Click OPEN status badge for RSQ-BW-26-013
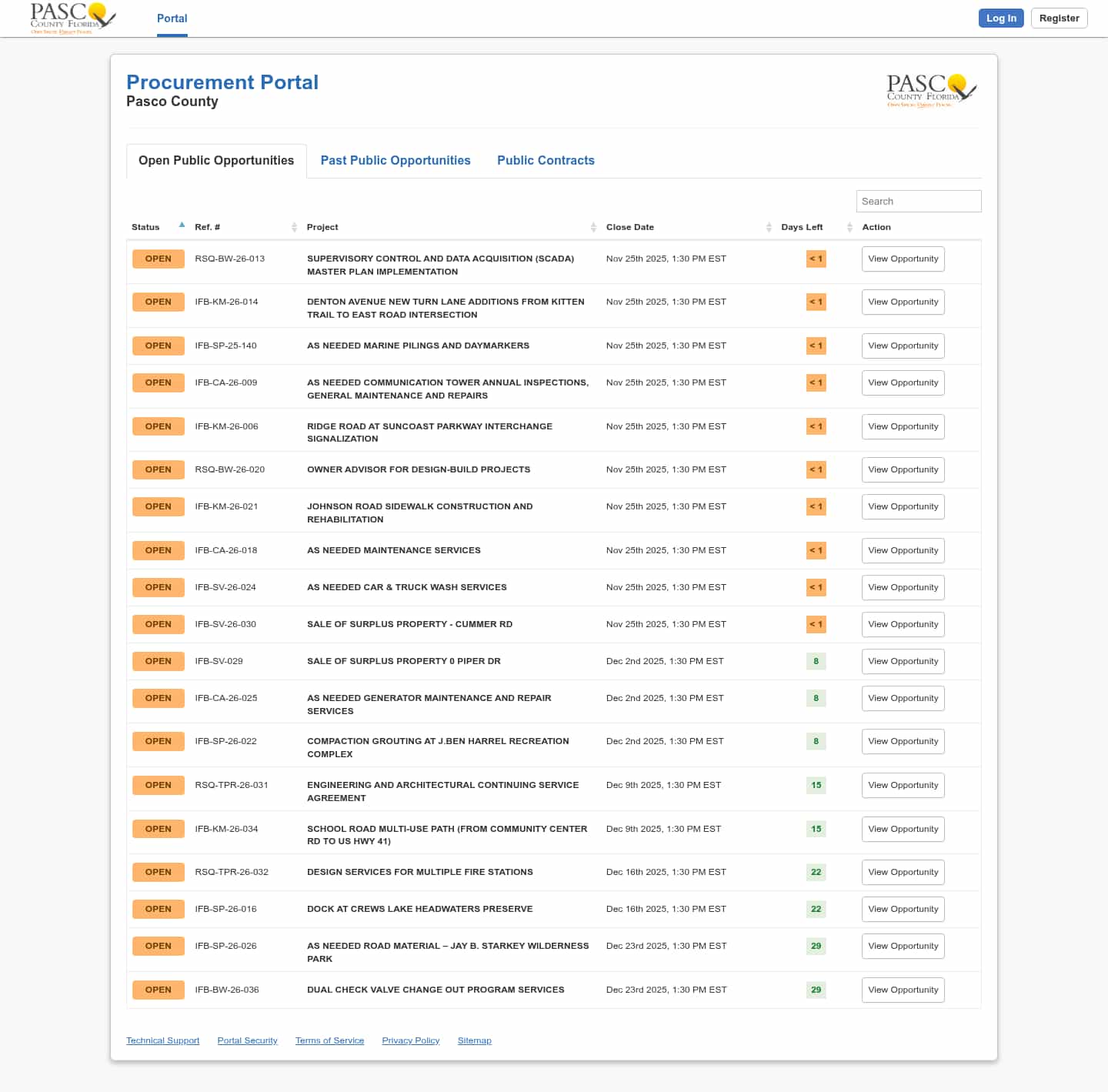The image size is (1108, 1092). point(158,259)
